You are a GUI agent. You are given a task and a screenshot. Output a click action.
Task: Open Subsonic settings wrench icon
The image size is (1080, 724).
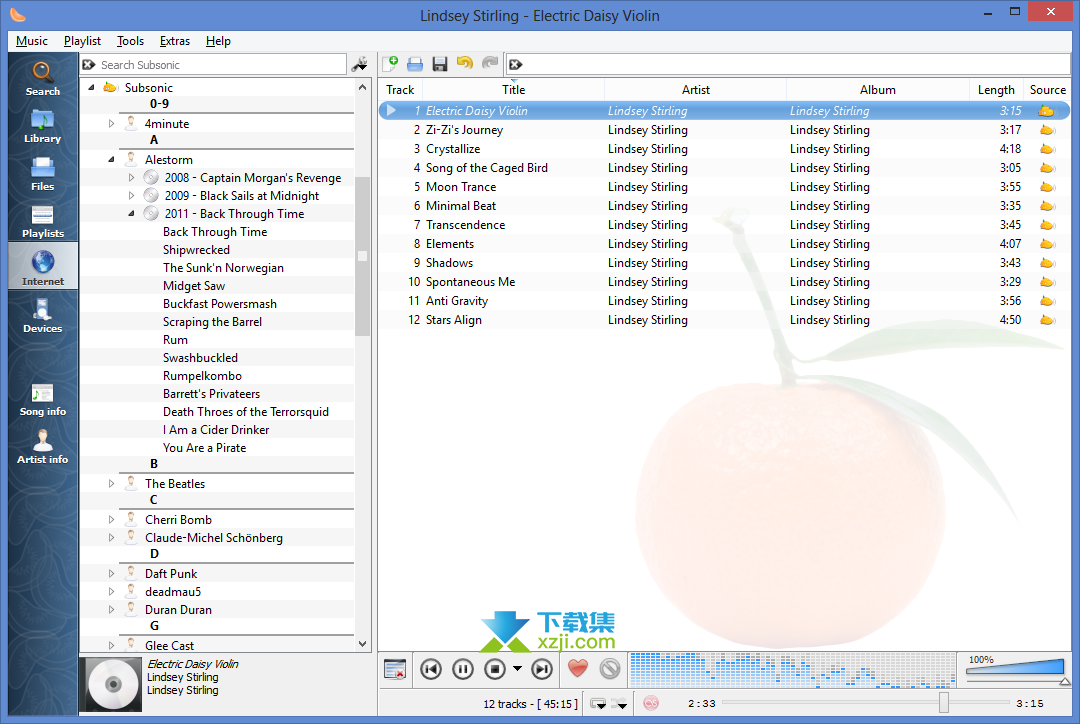point(360,65)
